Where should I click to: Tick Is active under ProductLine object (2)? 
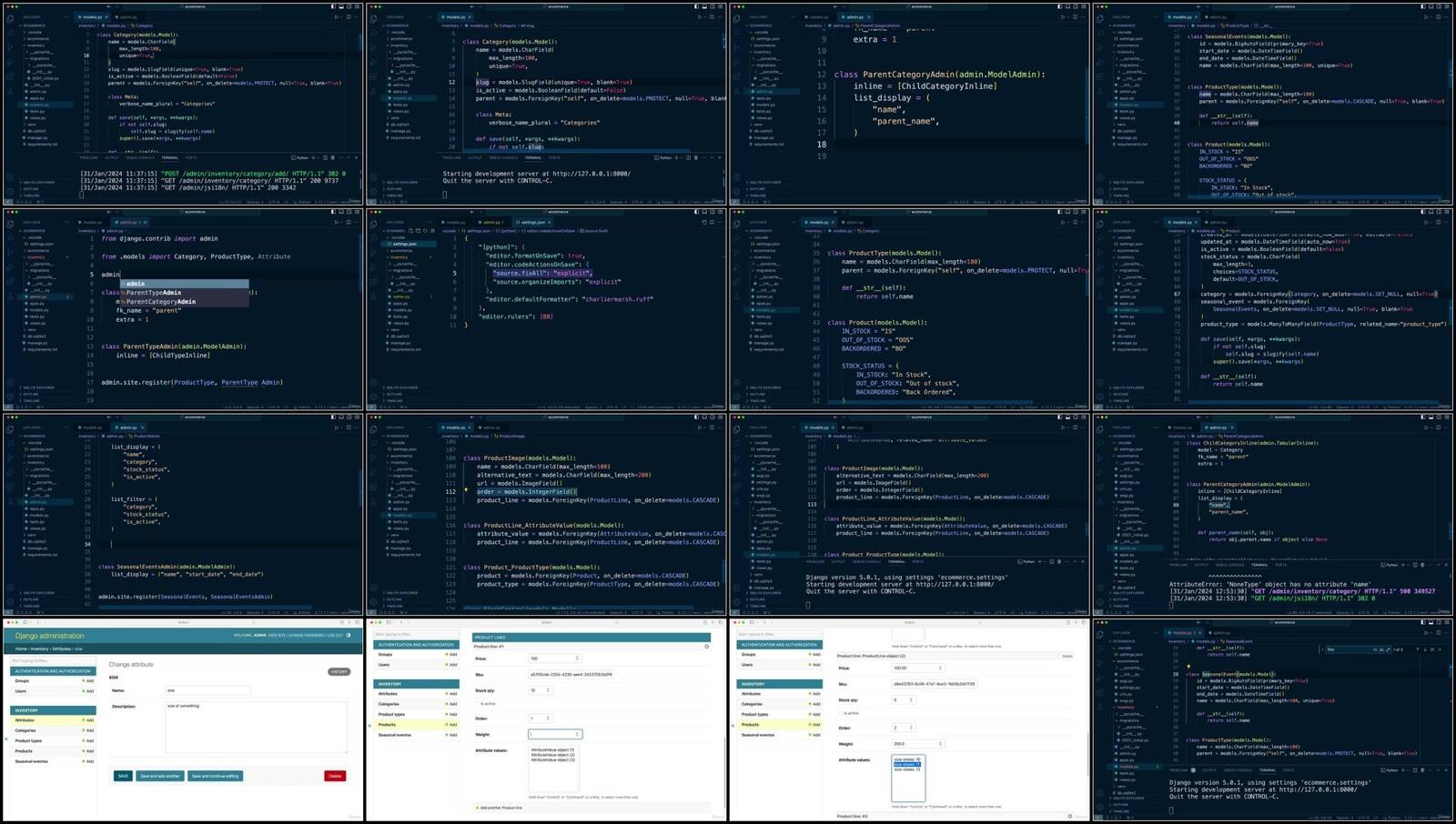(842, 713)
